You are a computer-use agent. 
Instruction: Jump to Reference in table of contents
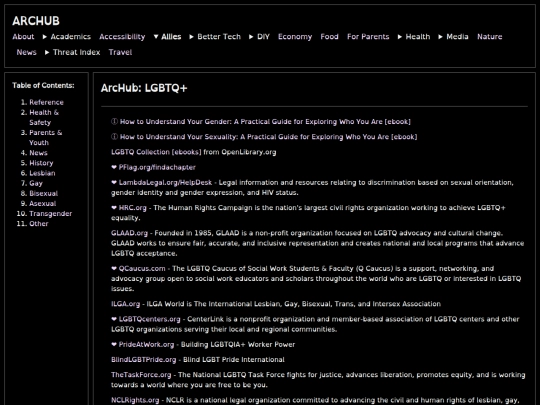pyautogui.click(x=46, y=102)
